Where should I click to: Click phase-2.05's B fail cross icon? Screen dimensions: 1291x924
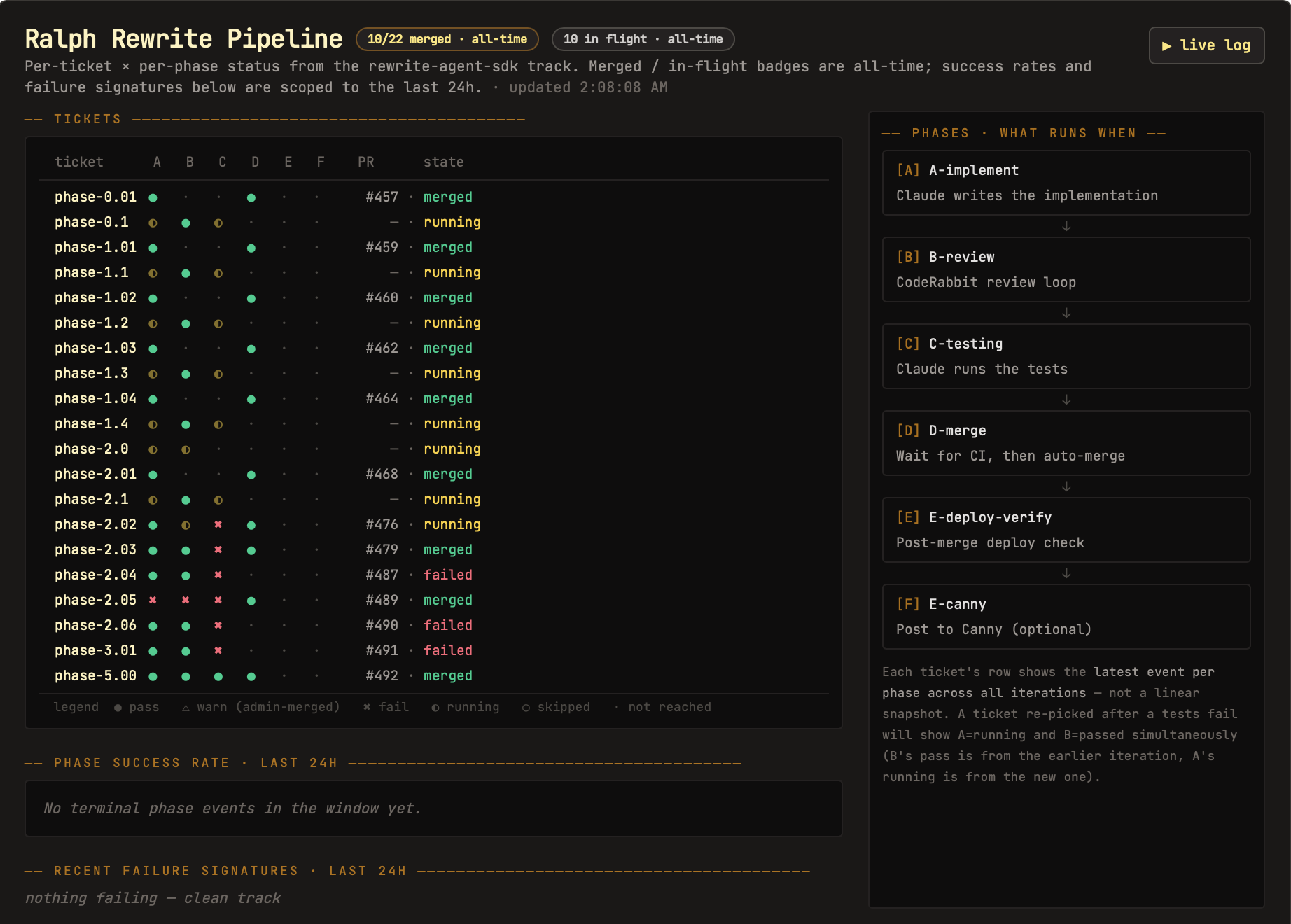[186, 601]
